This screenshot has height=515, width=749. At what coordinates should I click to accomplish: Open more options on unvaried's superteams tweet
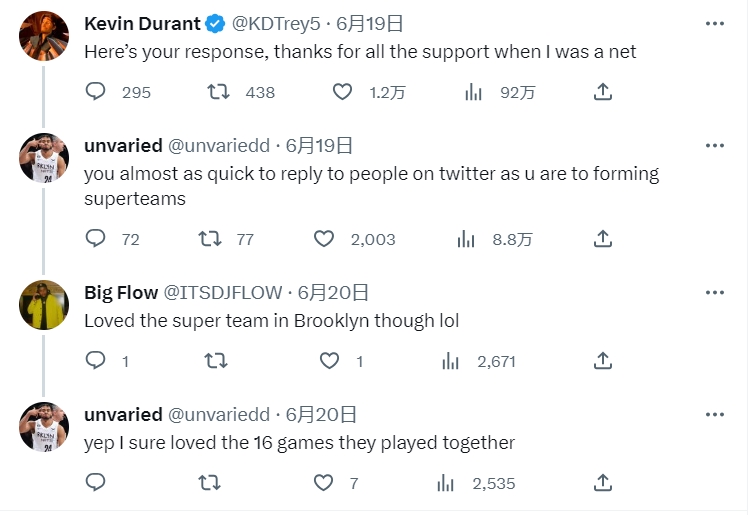(x=714, y=145)
